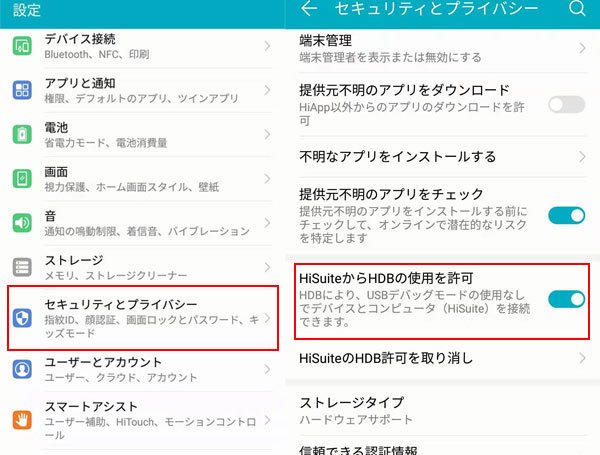Turn off HiSuiteからHDBの使用を許可 switch
The image size is (600, 455).
click(x=566, y=299)
